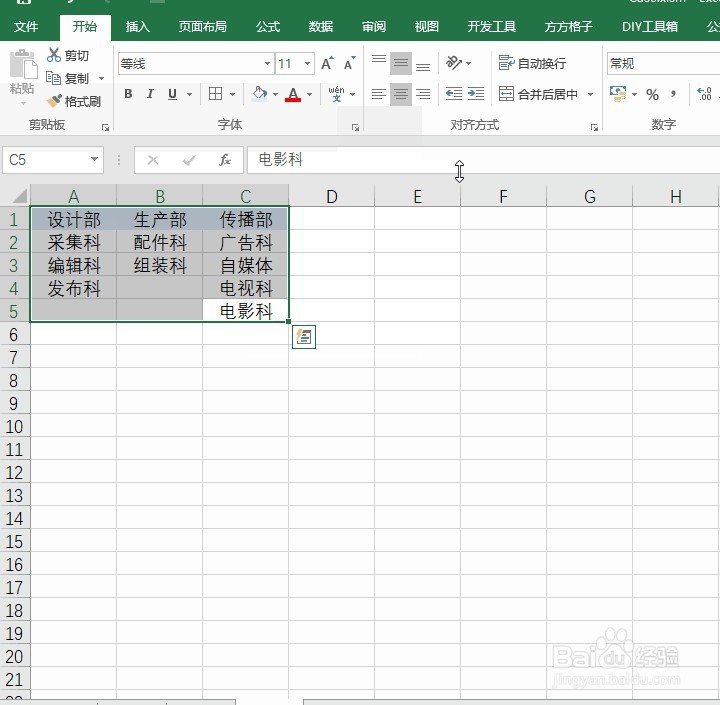The width and height of the screenshot is (720, 705).
Task: Click the decrease indent icon
Action: tap(454, 94)
